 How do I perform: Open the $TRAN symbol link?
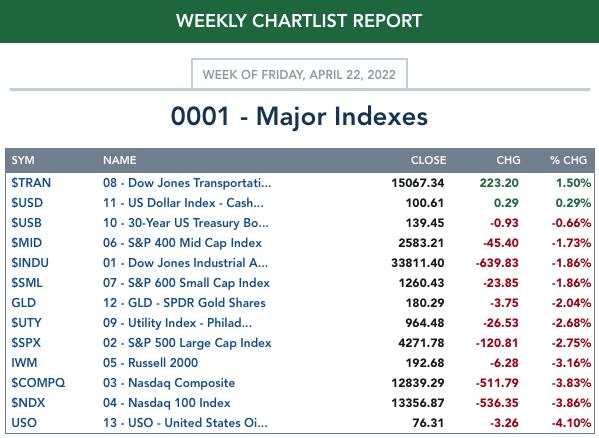pyautogui.click(x=31, y=183)
